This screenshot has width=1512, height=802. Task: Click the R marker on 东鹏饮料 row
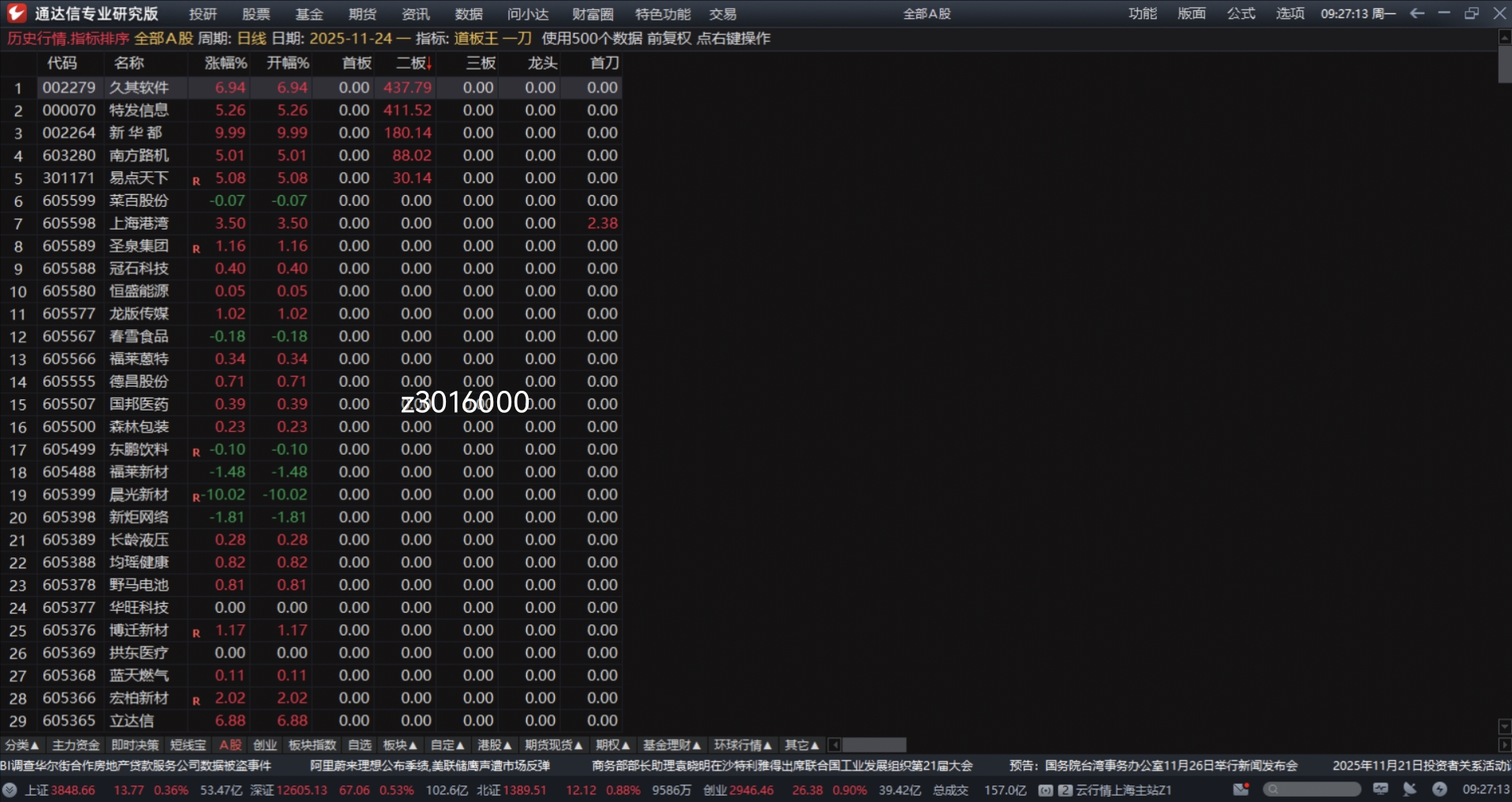pyautogui.click(x=196, y=452)
